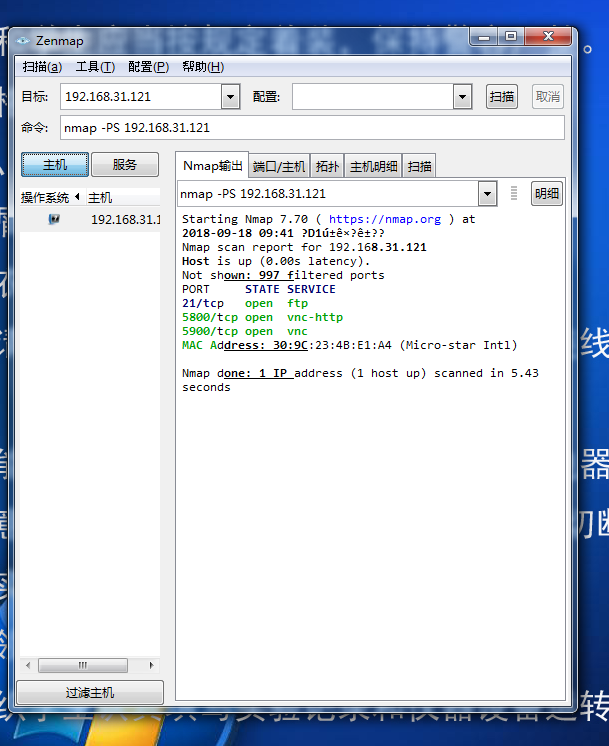Click the 取消 cancel button
The height and width of the screenshot is (746, 609).
548,97
